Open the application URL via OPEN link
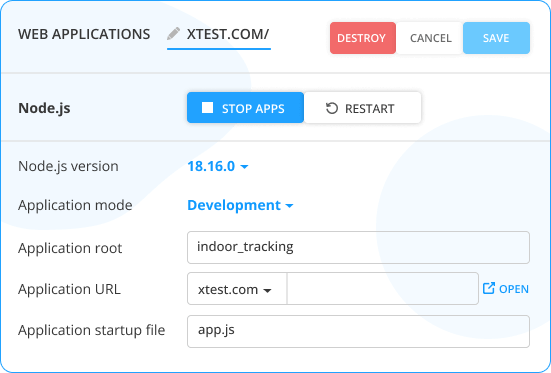Screen dimensions: 551x373 pos(505,289)
